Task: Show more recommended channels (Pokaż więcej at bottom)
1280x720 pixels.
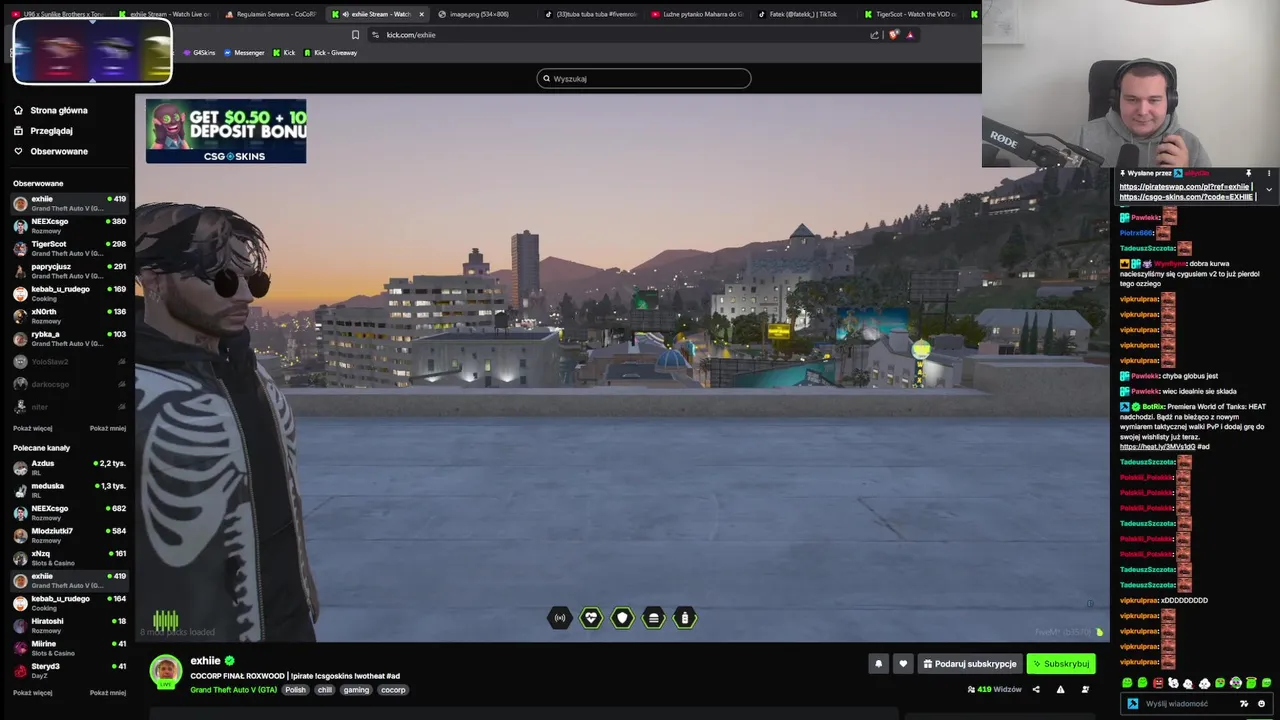Action: 32,692
